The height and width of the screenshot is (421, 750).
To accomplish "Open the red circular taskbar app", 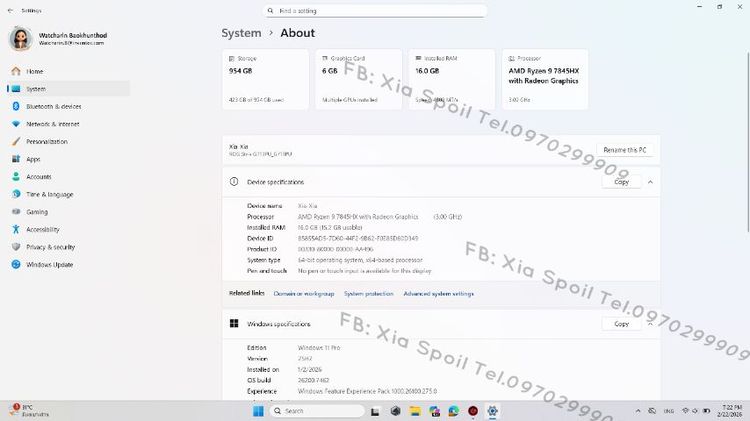I will click(473, 411).
